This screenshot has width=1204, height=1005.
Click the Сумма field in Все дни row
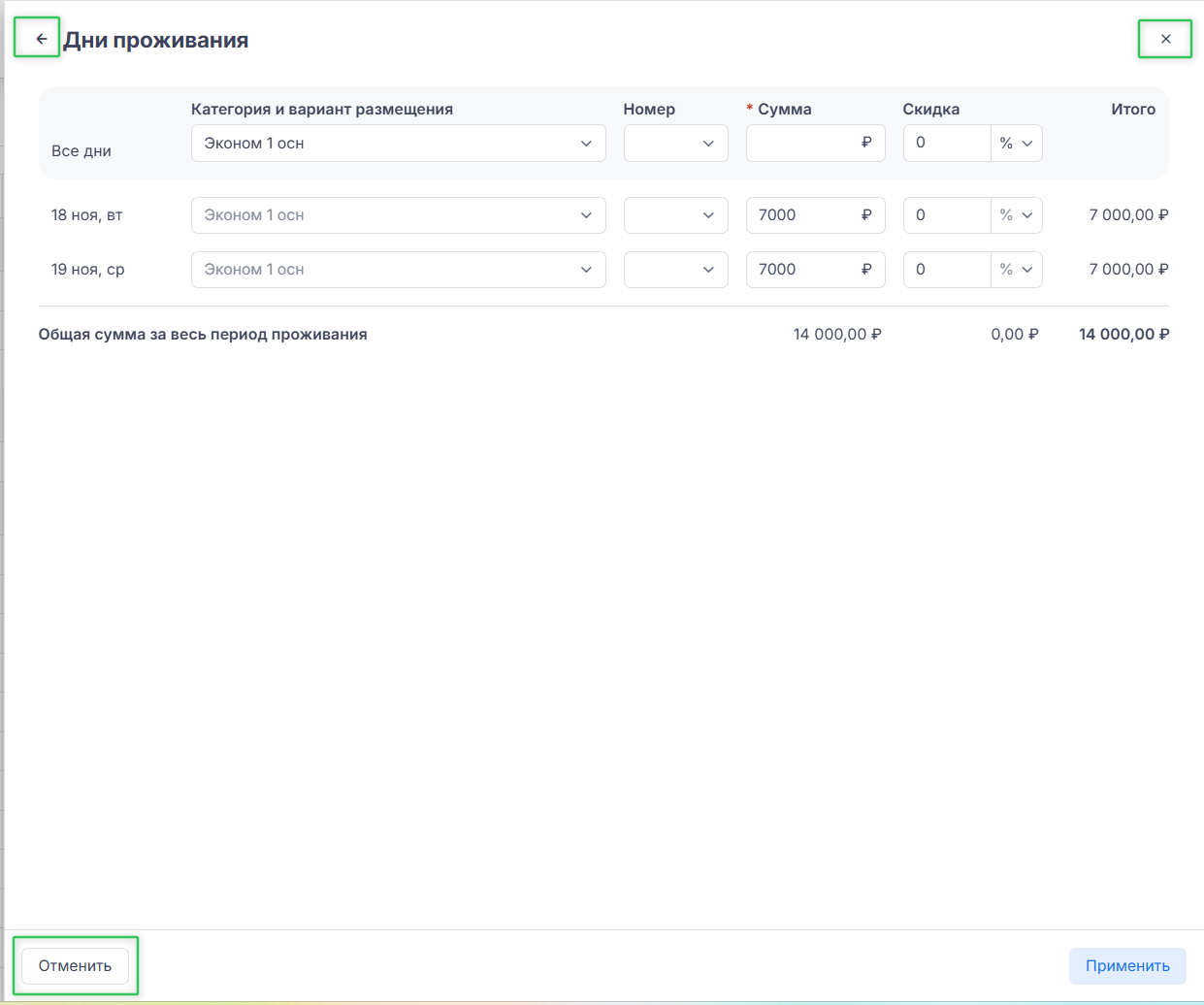(801, 144)
